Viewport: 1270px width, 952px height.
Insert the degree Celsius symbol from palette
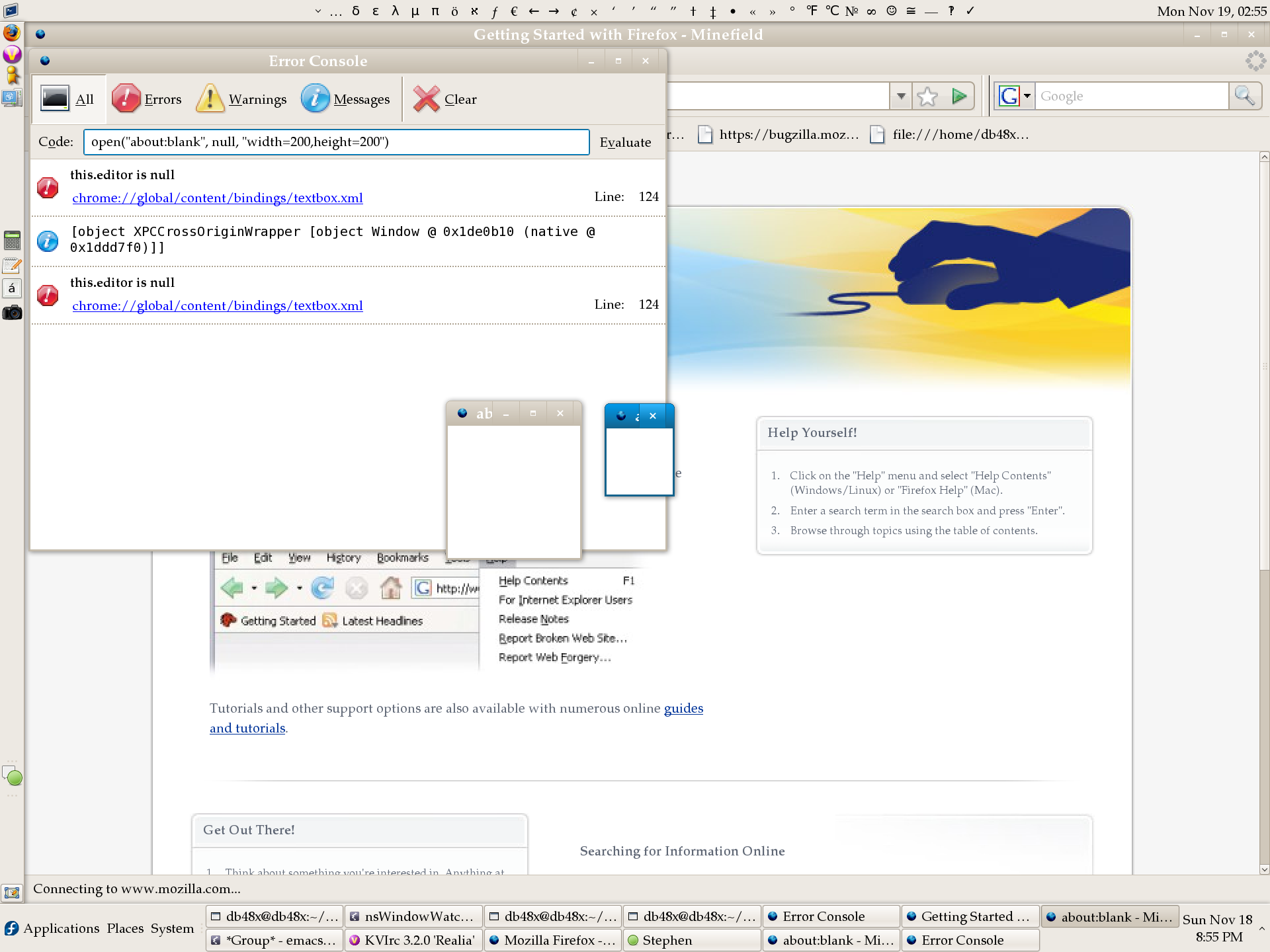pos(832,11)
